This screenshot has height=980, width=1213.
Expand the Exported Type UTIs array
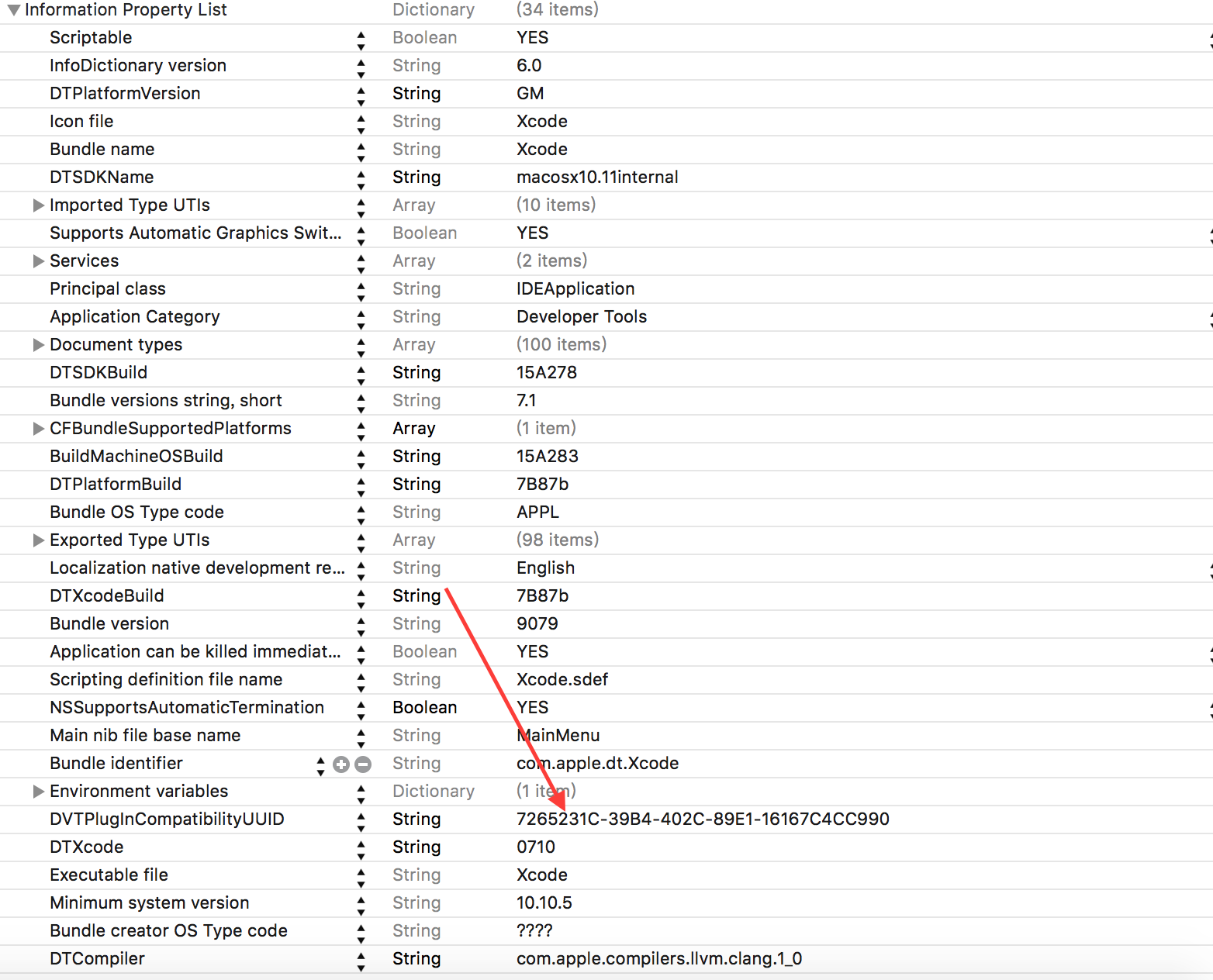38,540
